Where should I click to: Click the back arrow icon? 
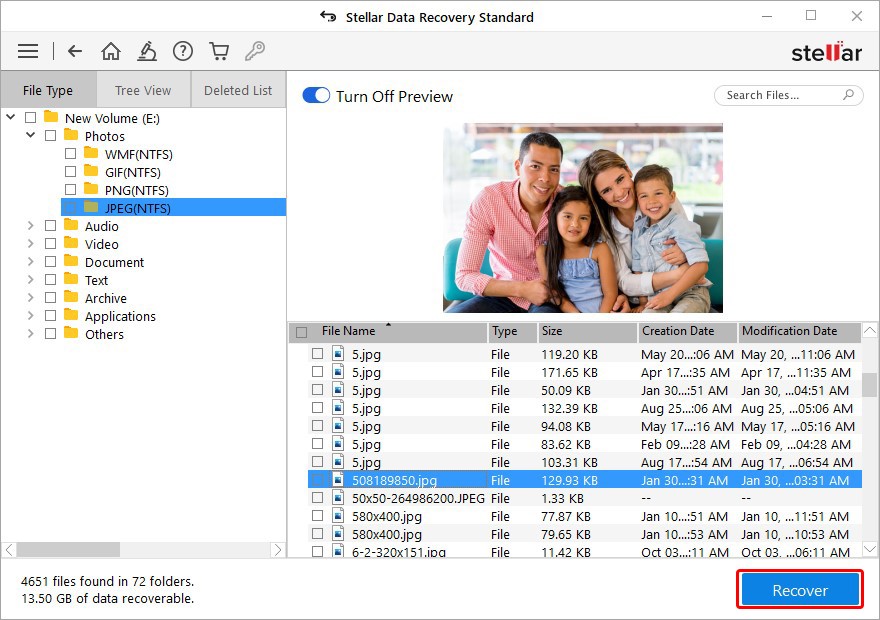[75, 51]
